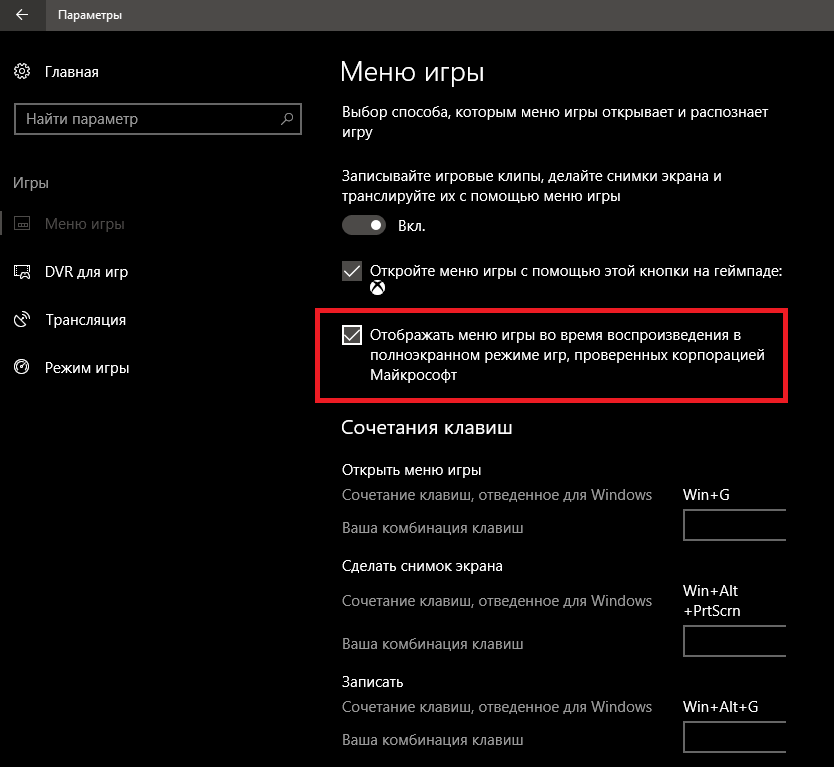
Task: Open the DVR для игр section label
Action: pyautogui.click(x=86, y=272)
